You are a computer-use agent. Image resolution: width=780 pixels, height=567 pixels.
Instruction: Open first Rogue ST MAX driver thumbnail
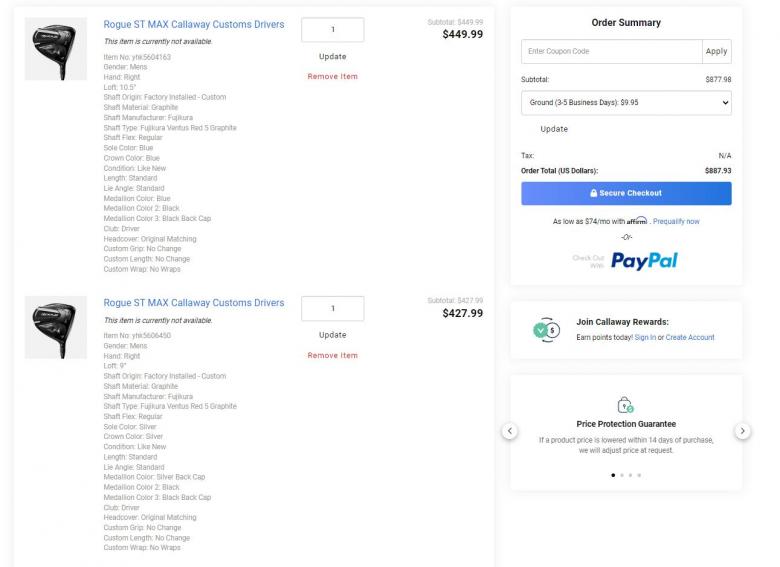point(56,50)
